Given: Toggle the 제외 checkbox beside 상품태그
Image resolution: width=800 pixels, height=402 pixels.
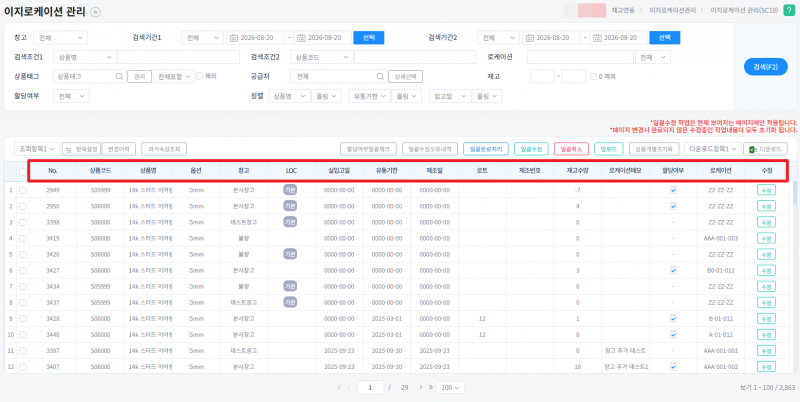Looking at the screenshot, I should click(200, 76).
